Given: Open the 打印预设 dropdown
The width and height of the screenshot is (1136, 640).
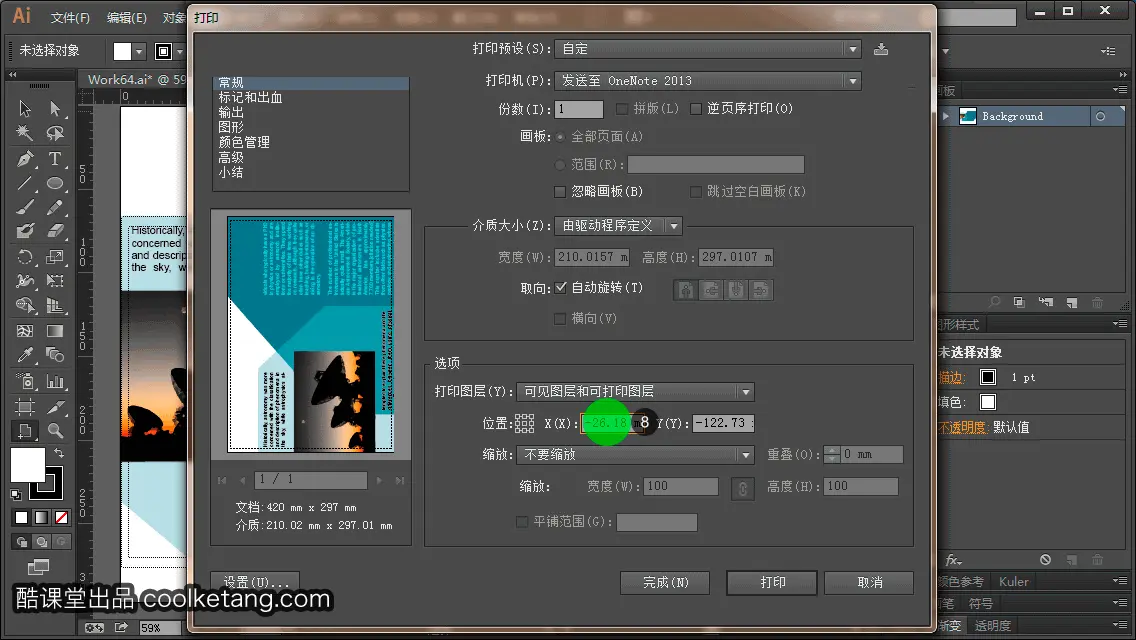Looking at the screenshot, I should 708,49.
